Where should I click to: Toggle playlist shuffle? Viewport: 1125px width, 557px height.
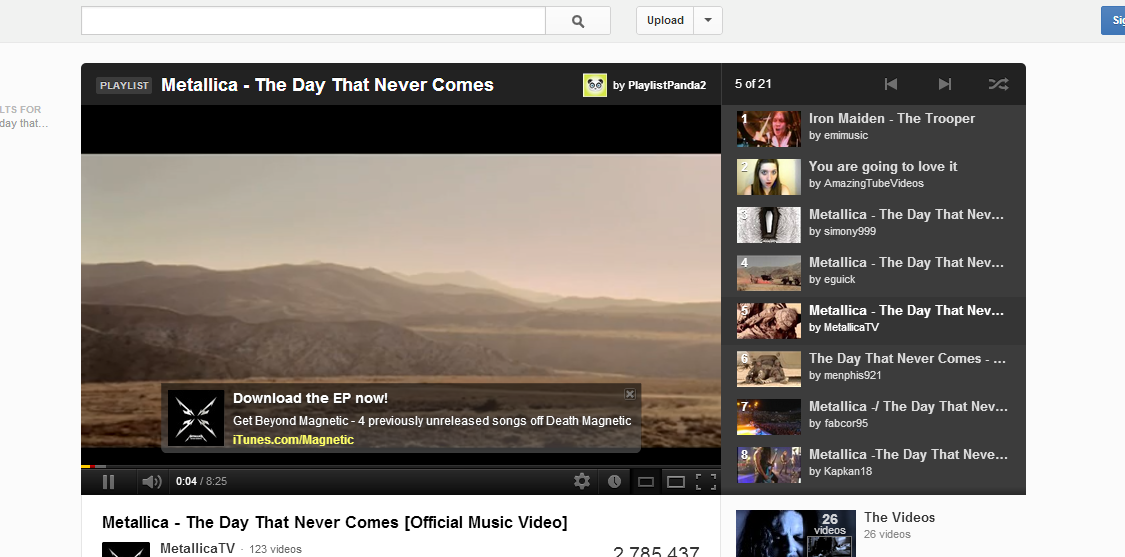998,84
